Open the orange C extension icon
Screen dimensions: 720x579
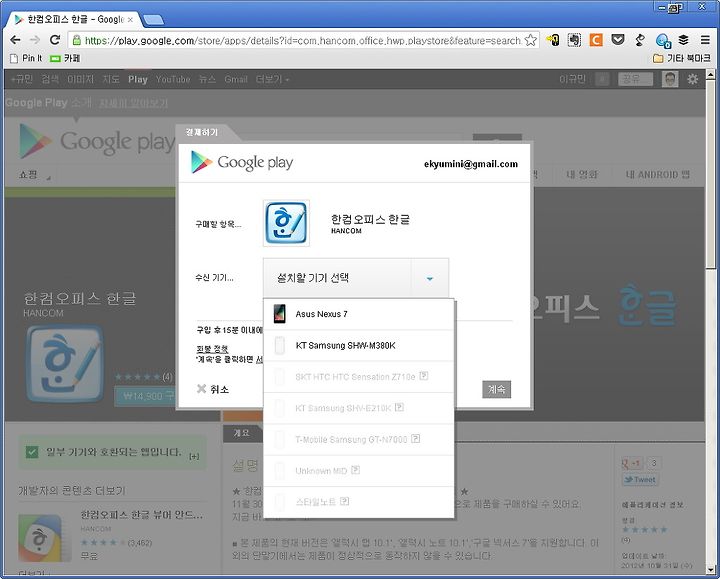596,40
